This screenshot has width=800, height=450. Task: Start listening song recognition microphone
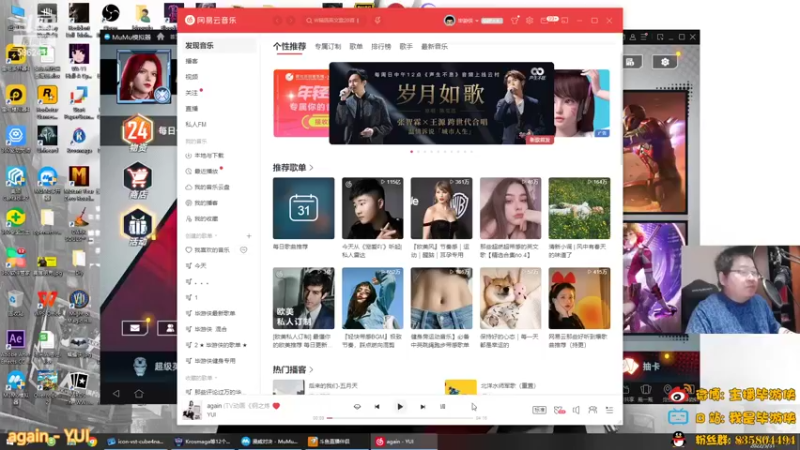tap(378, 20)
